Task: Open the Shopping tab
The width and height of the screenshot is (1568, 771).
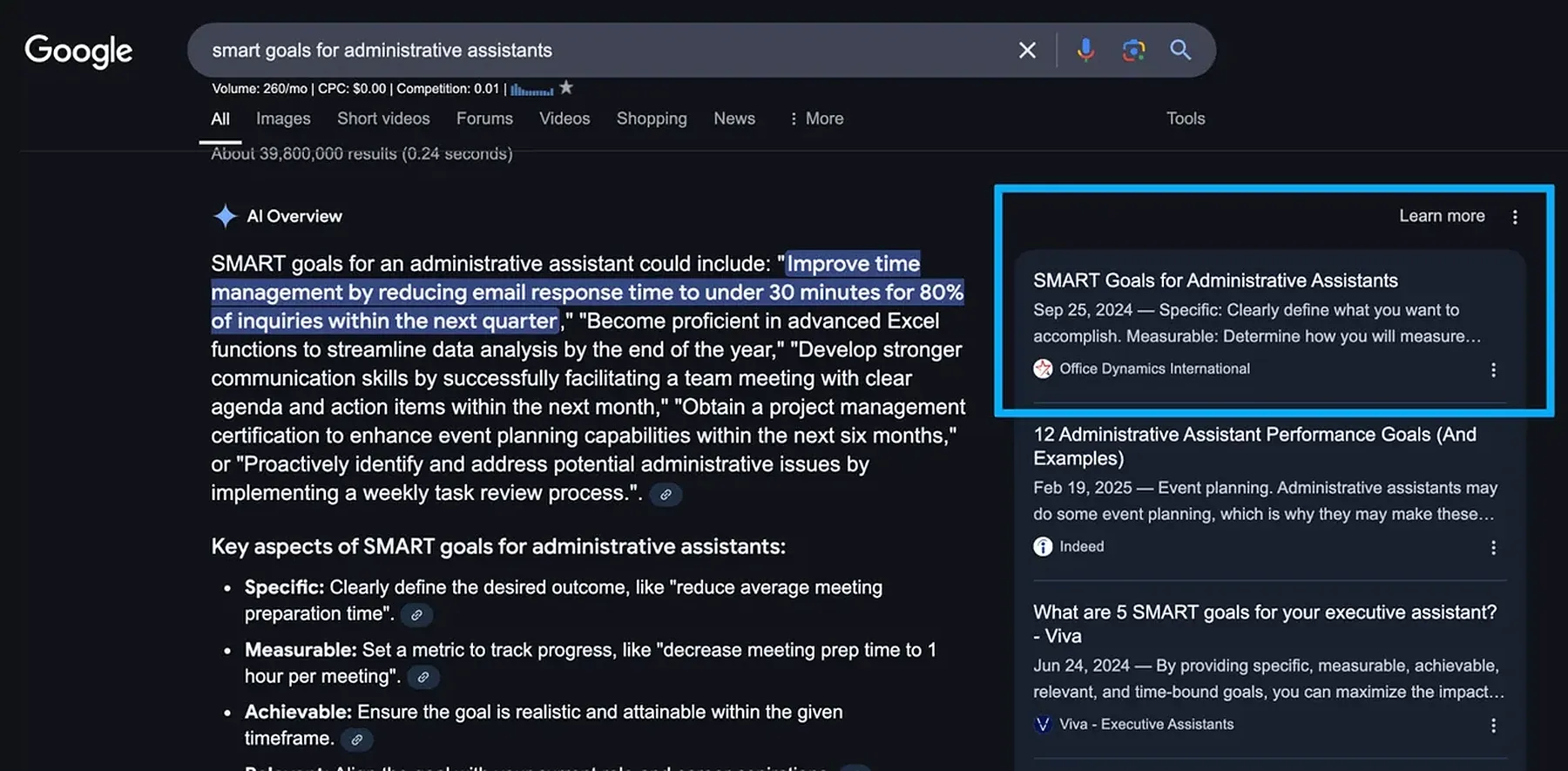Action: (x=652, y=118)
